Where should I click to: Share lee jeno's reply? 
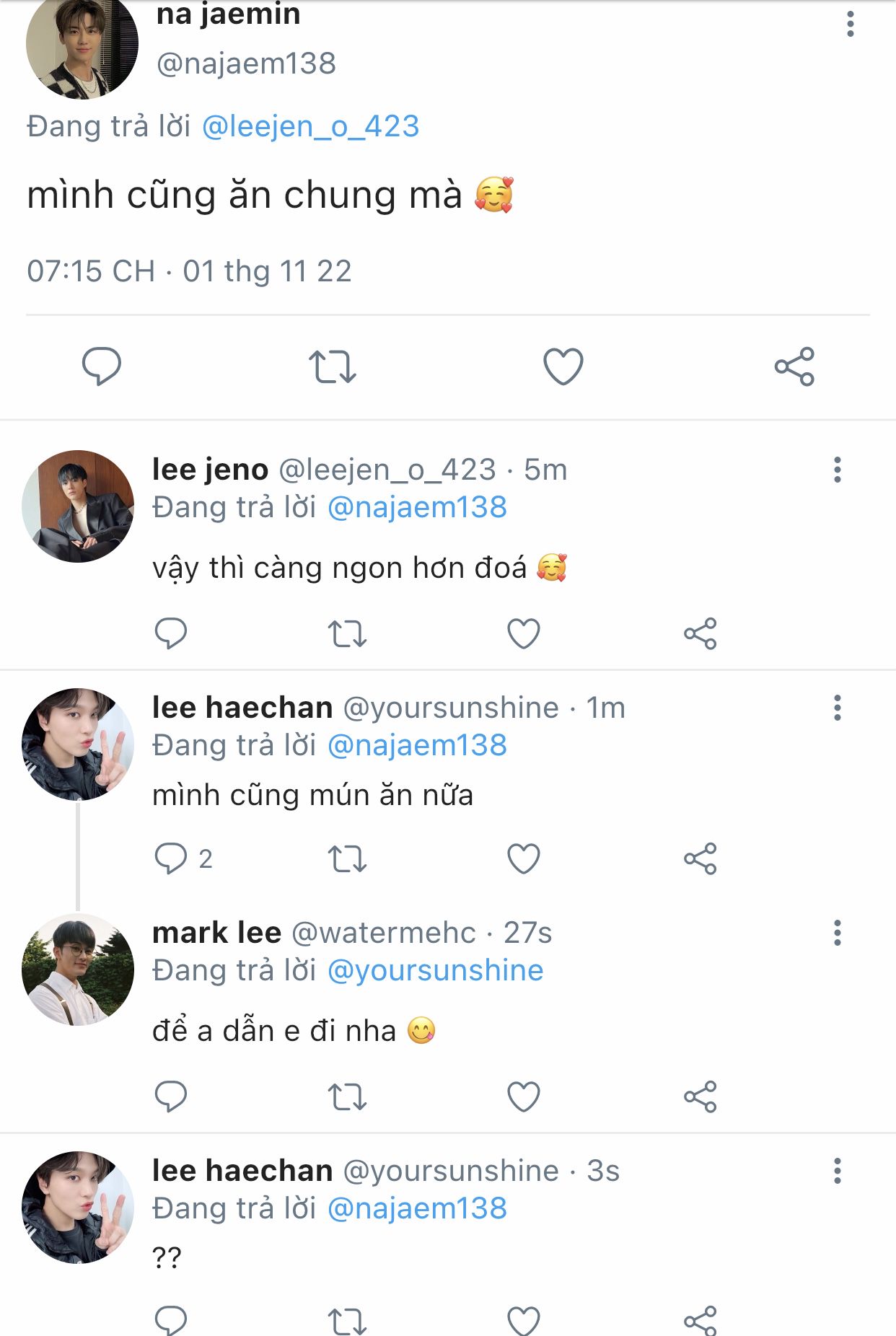tap(700, 634)
